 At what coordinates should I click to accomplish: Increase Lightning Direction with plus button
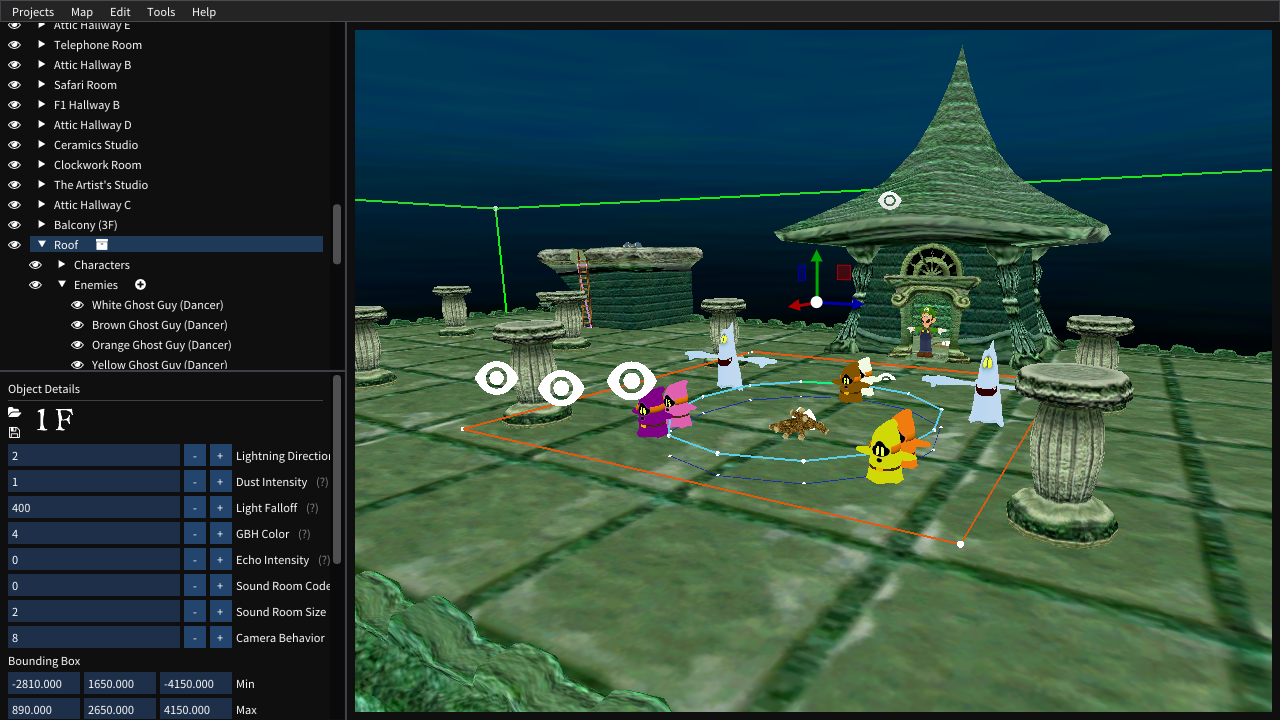coord(220,456)
